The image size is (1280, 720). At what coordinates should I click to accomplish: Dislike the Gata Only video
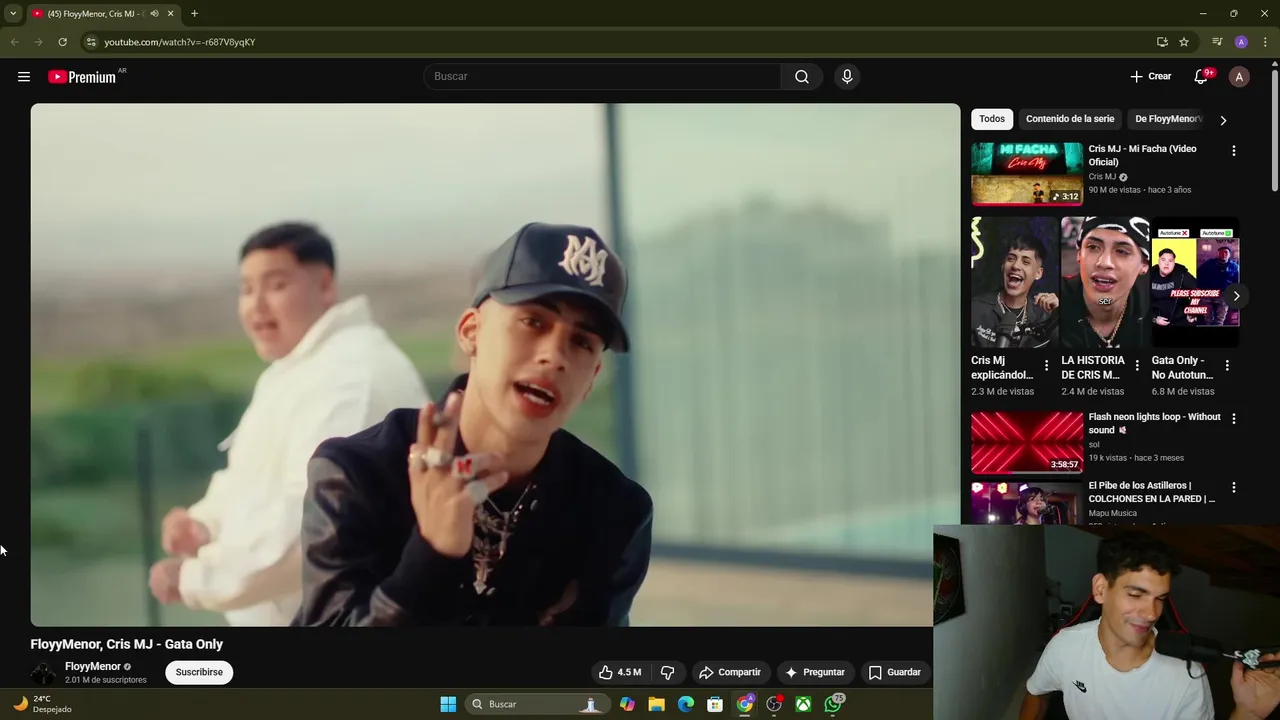click(667, 672)
